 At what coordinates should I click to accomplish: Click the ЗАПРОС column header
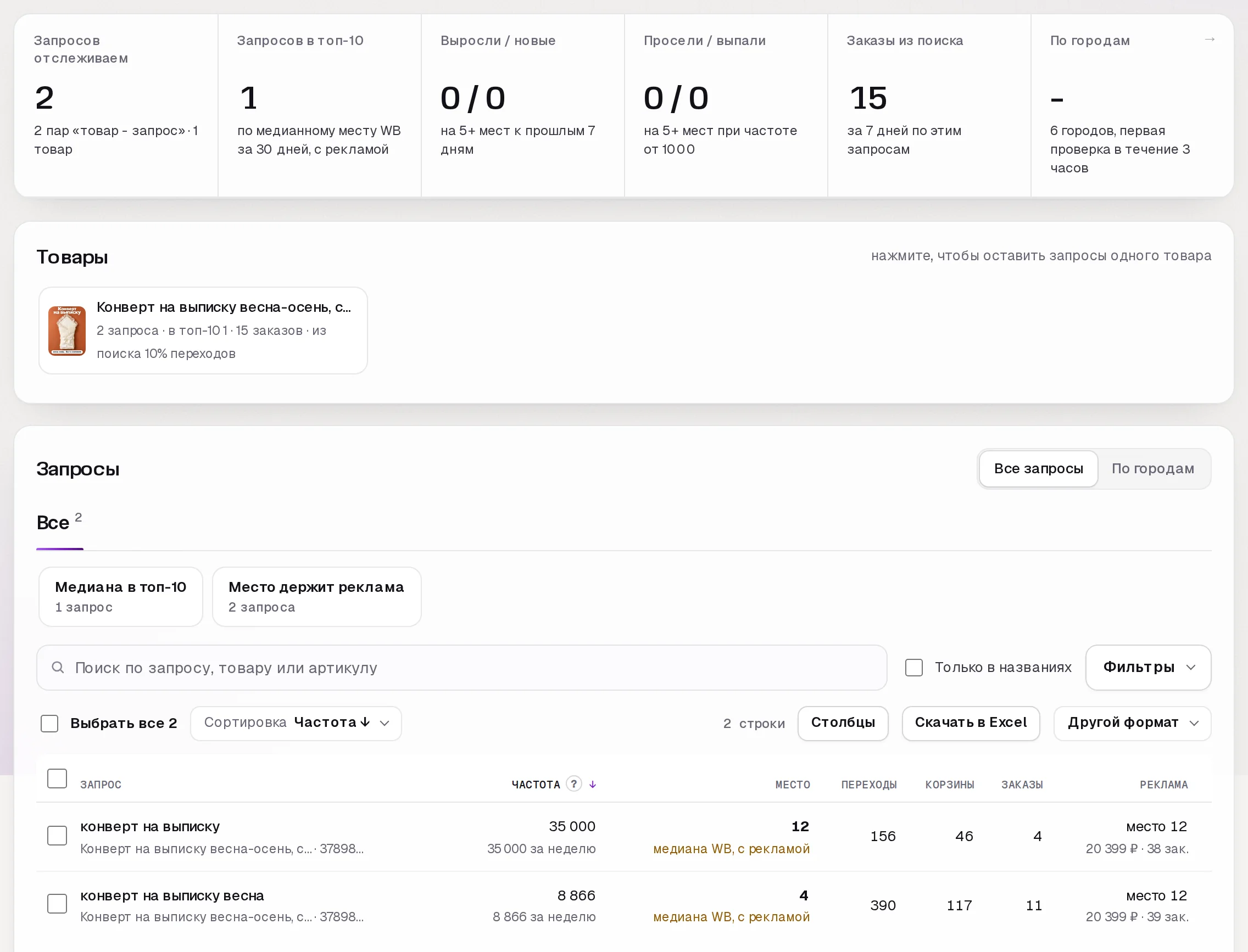(101, 785)
